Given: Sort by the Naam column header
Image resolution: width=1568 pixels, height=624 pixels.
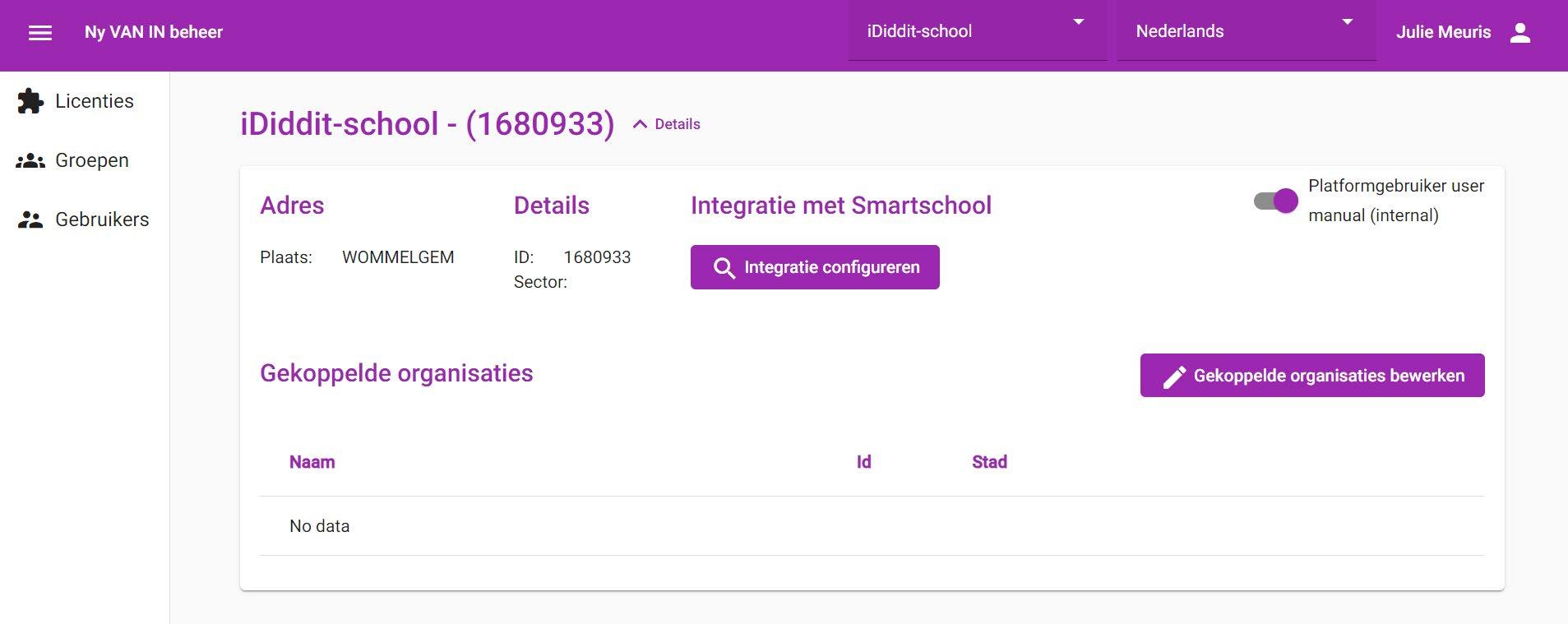Looking at the screenshot, I should [312, 462].
